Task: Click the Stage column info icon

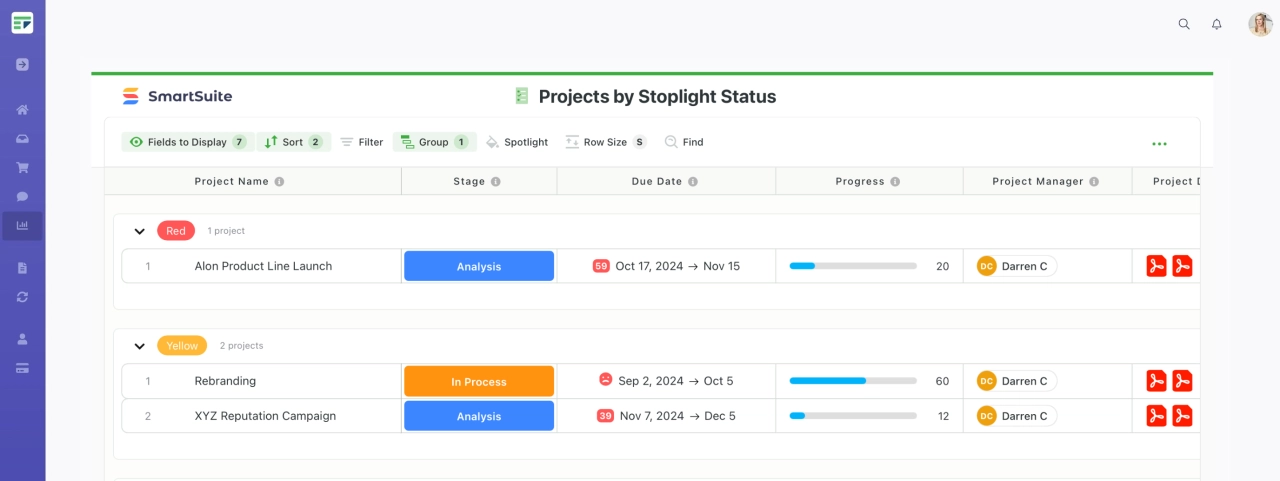Action: [496, 182]
